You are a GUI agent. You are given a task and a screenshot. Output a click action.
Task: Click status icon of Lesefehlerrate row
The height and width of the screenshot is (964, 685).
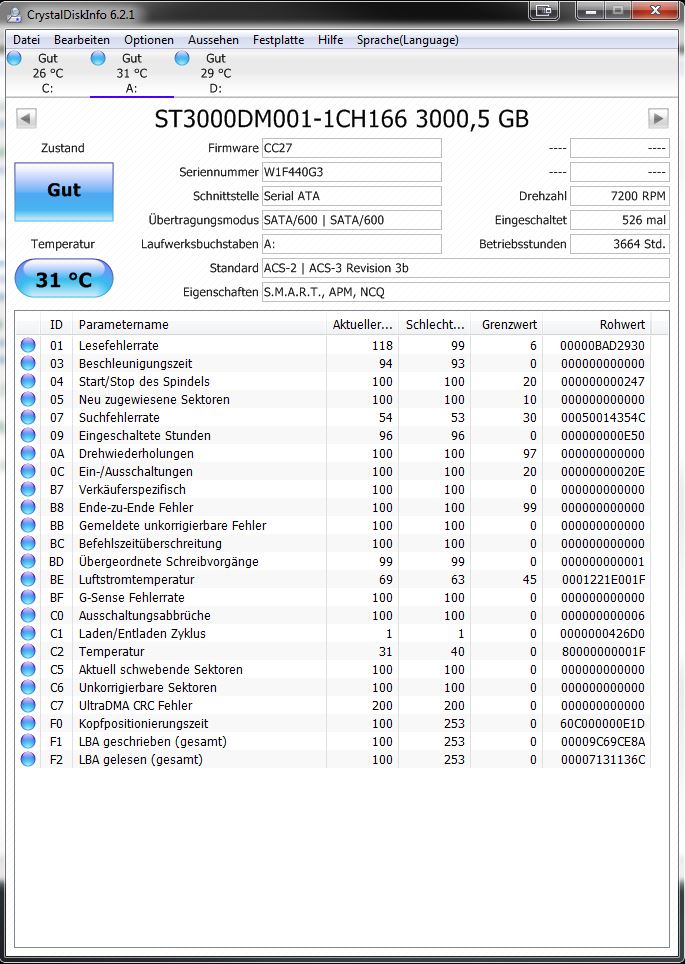(28, 346)
